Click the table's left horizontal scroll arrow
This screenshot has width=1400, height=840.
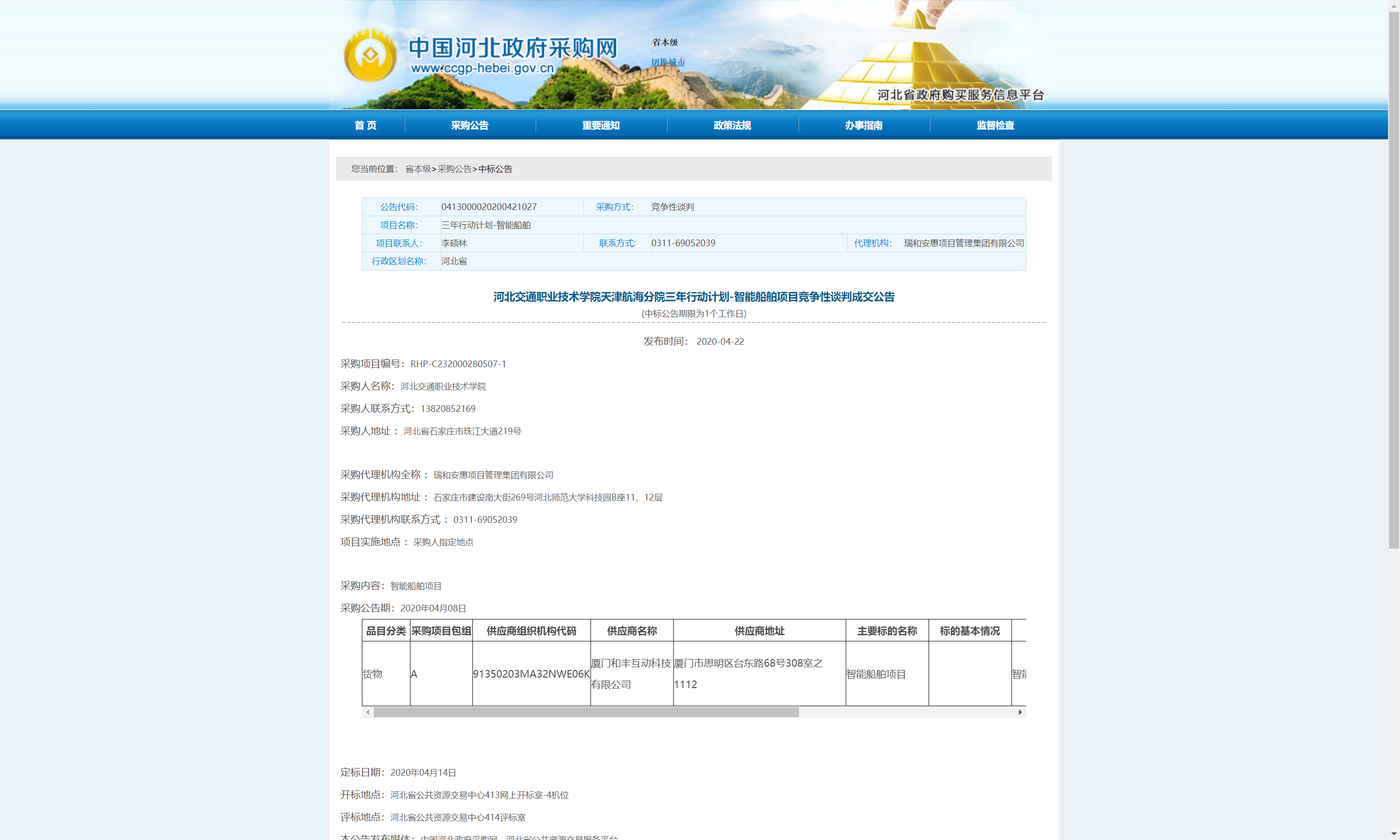coord(368,712)
